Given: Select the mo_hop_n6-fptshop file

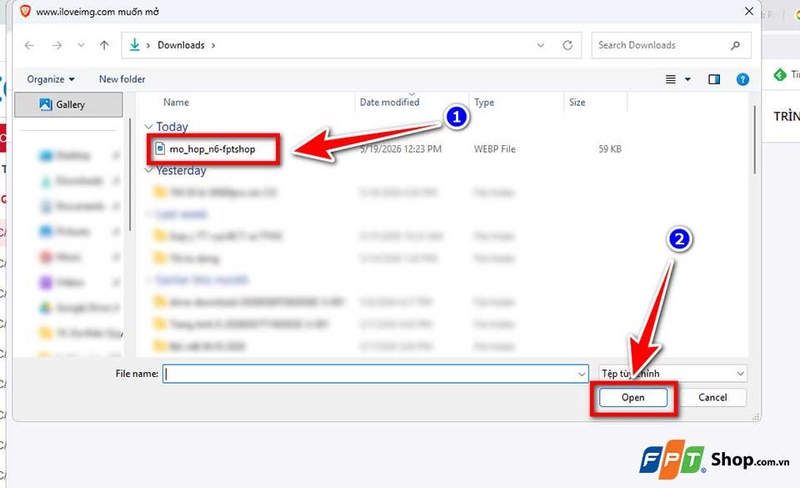Looking at the screenshot, I should pyautogui.click(x=212, y=149).
